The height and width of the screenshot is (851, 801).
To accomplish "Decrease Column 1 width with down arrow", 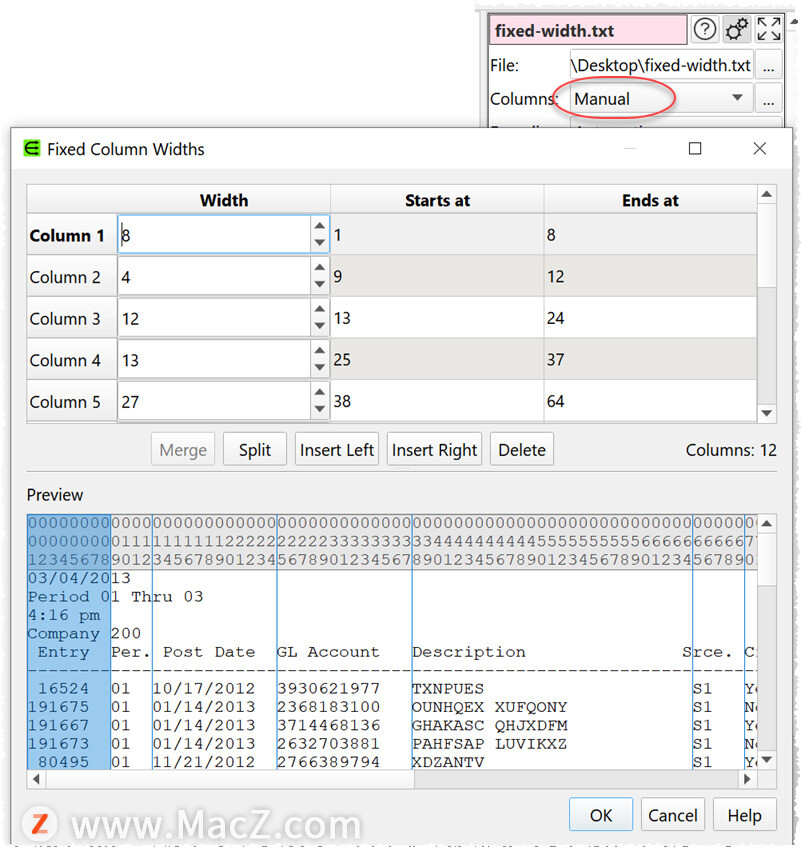I will point(320,243).
